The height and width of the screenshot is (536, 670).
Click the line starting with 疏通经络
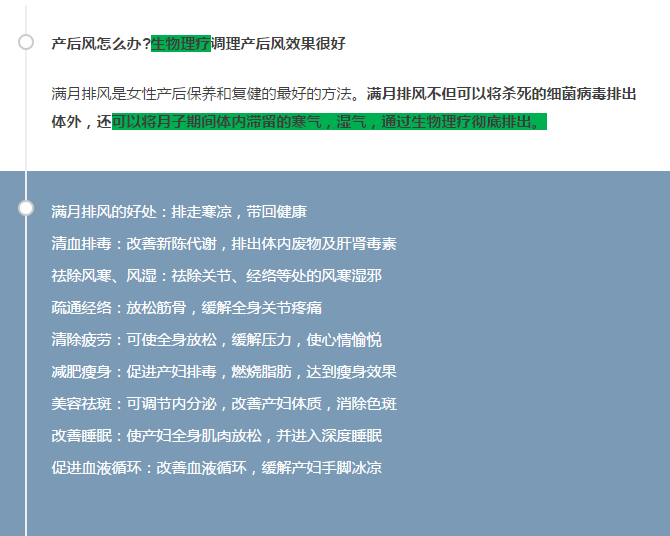(187, 308)
